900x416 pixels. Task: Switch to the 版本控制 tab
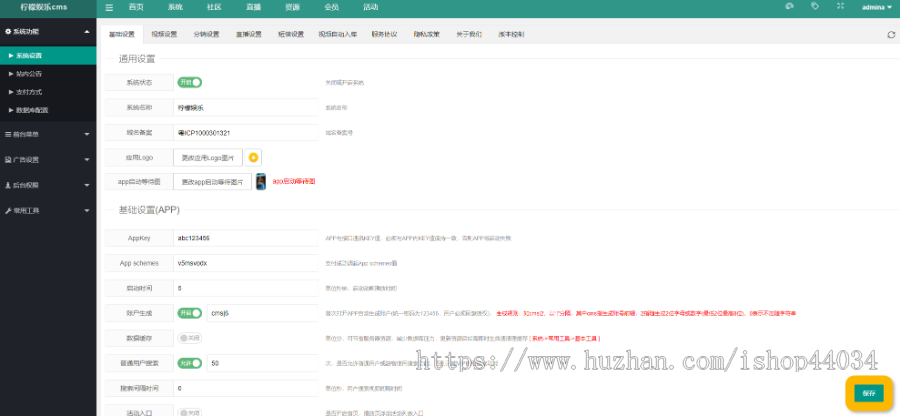click(x=511, y=34)
